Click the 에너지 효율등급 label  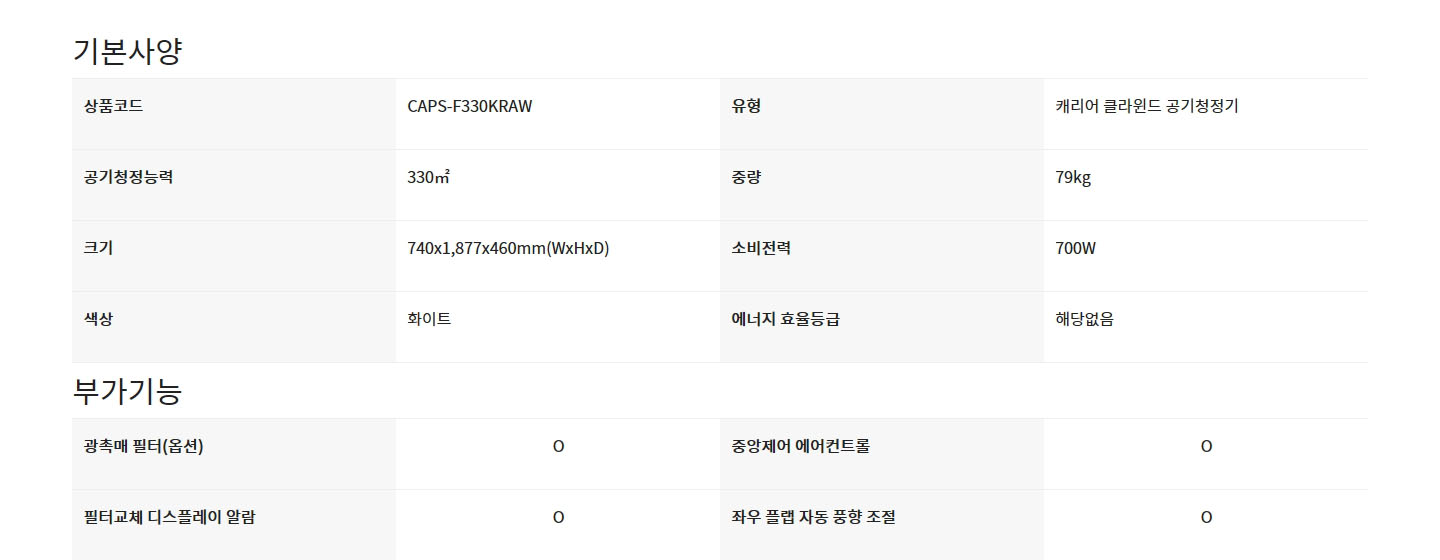point(785,319)
